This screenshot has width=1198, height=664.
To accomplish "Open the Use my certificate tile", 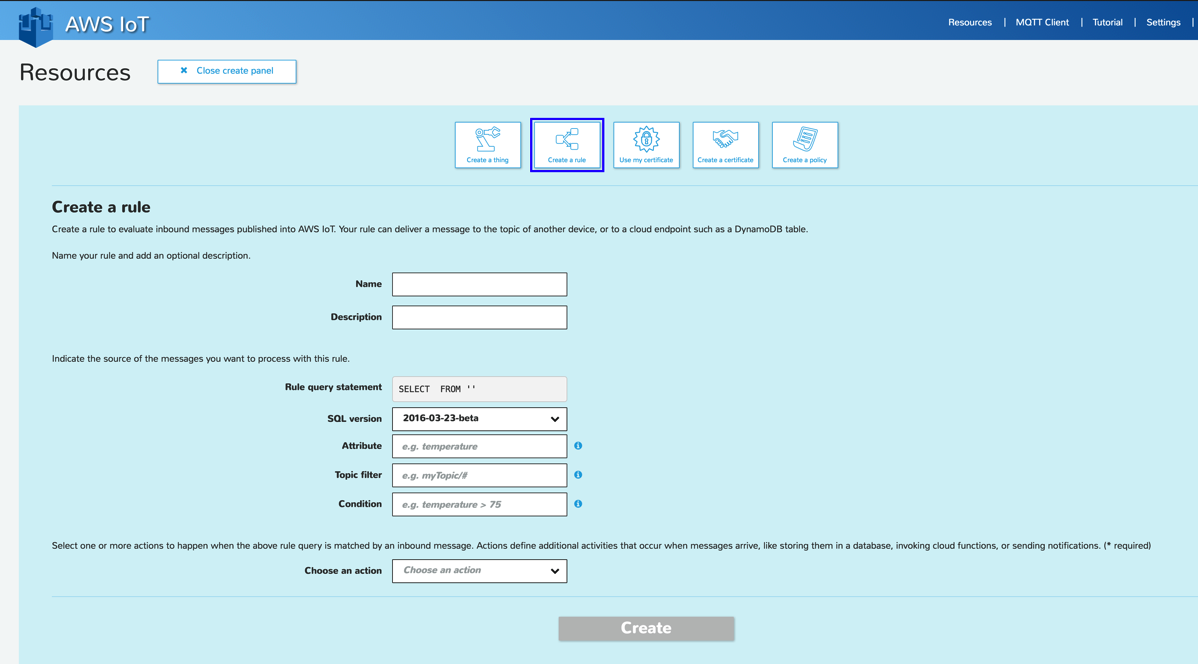I will click(646, 145).
